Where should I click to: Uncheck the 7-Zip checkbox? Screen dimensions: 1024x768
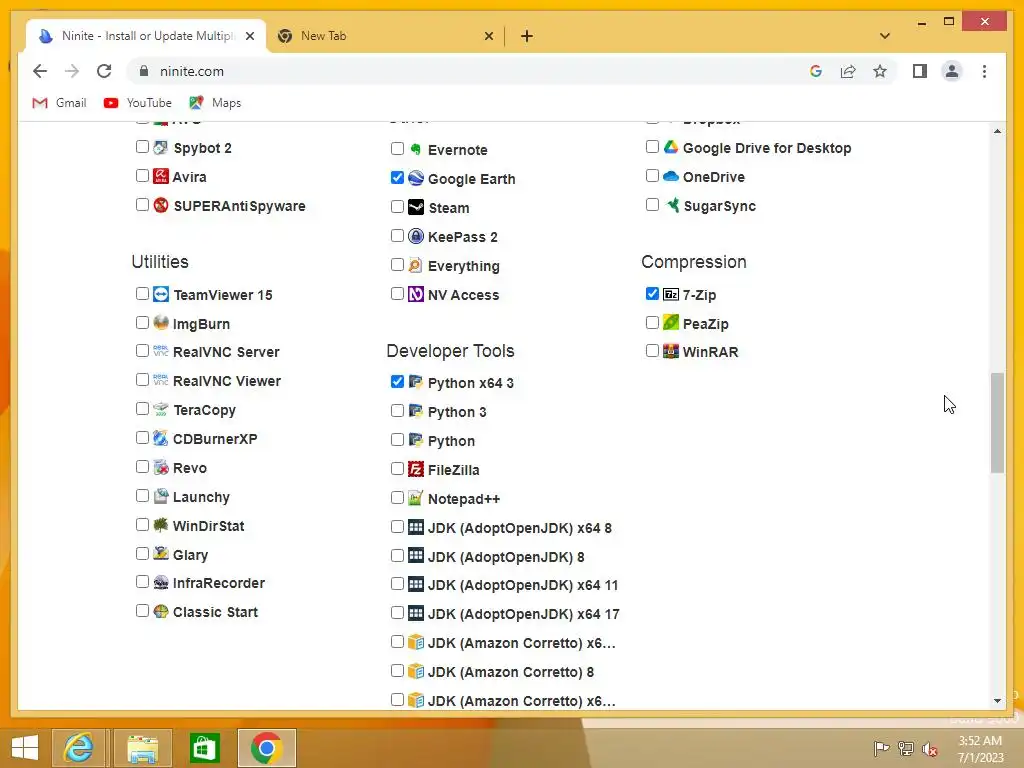(652, 293)
